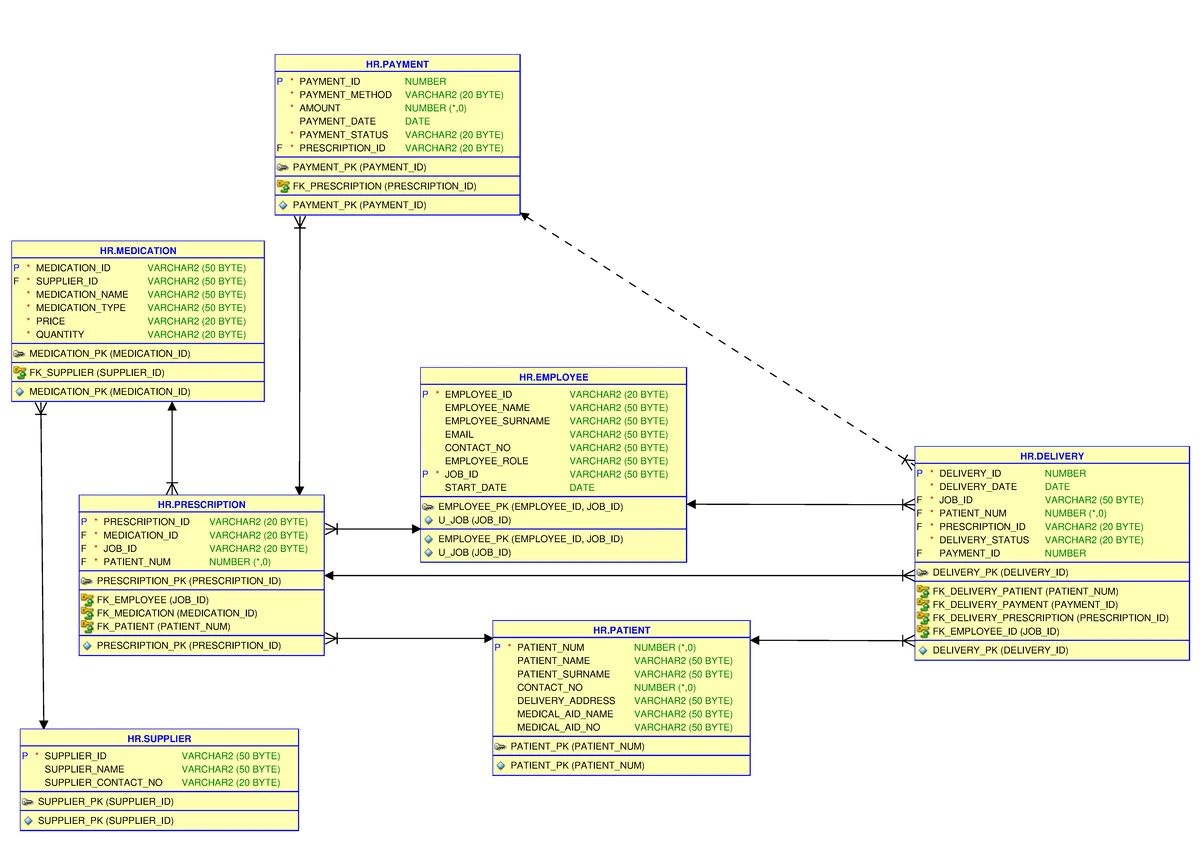Select the diamond index icon beside MEDICATION_PK
The height and width of the screenshot is (841, 1200).
coord(20,392)
